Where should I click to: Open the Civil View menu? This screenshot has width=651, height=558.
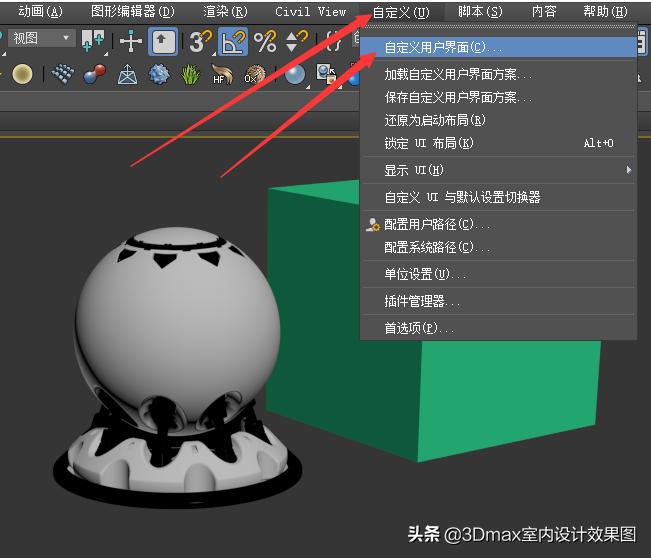coord(310,12)
